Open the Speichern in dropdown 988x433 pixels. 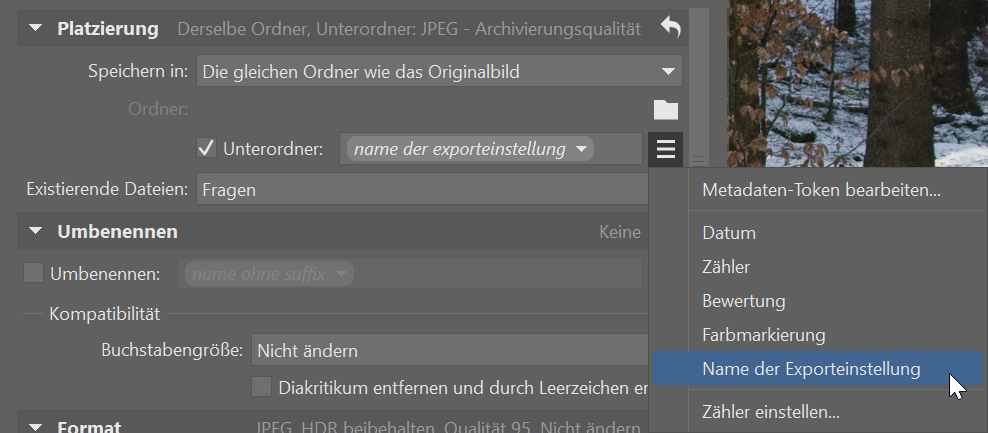point(439,72)
